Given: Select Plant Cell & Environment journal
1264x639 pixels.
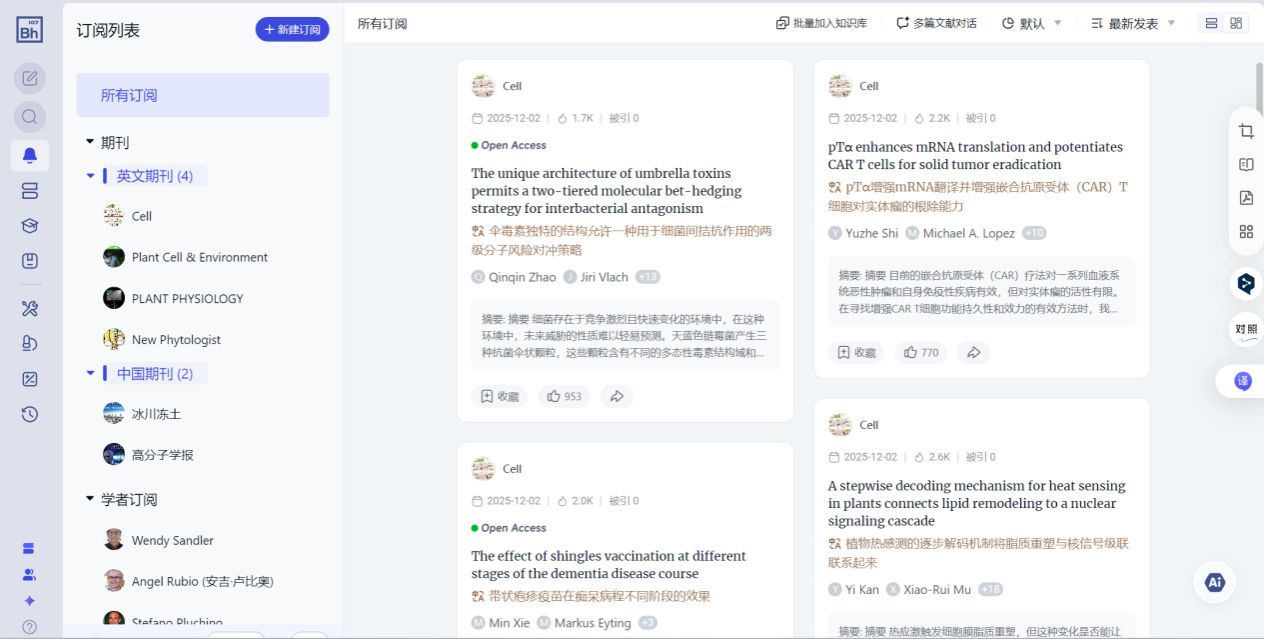Looking at the screenshot, I should point(199,257).
